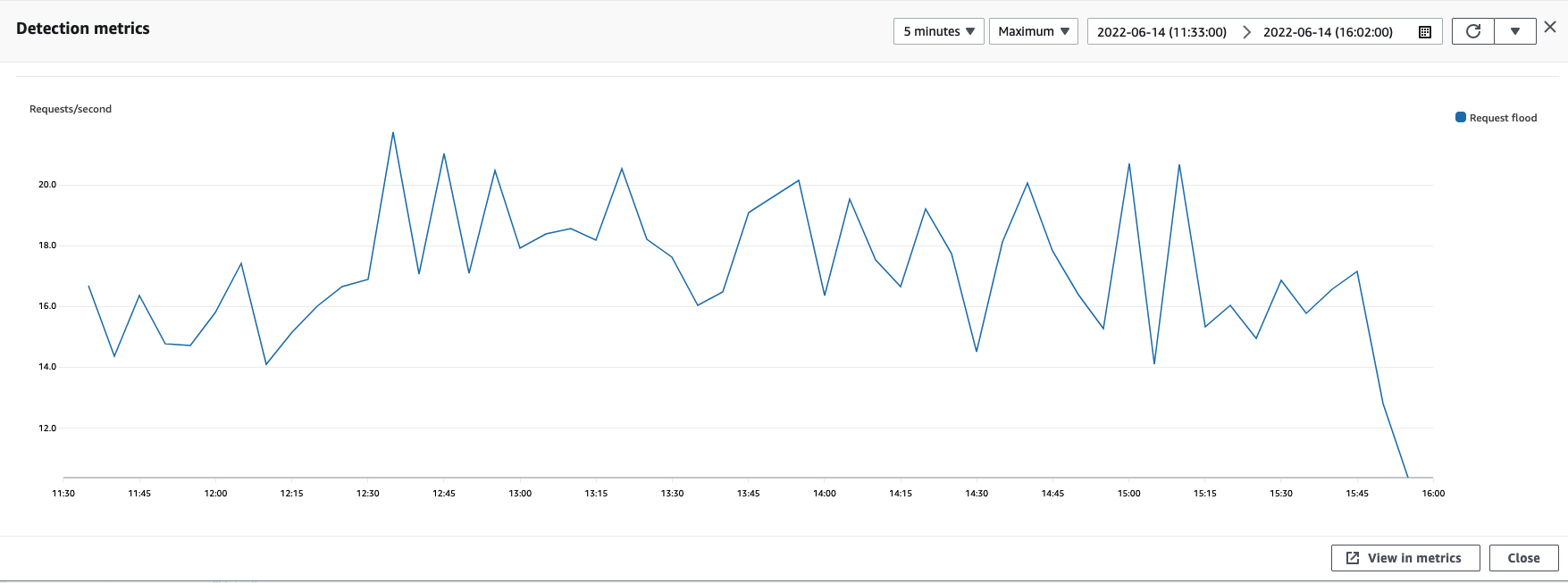Viewport: 1568px width, 583px height.
Task: Expand the Maximum statistic dropdown
Action: tap(1033, 31)
